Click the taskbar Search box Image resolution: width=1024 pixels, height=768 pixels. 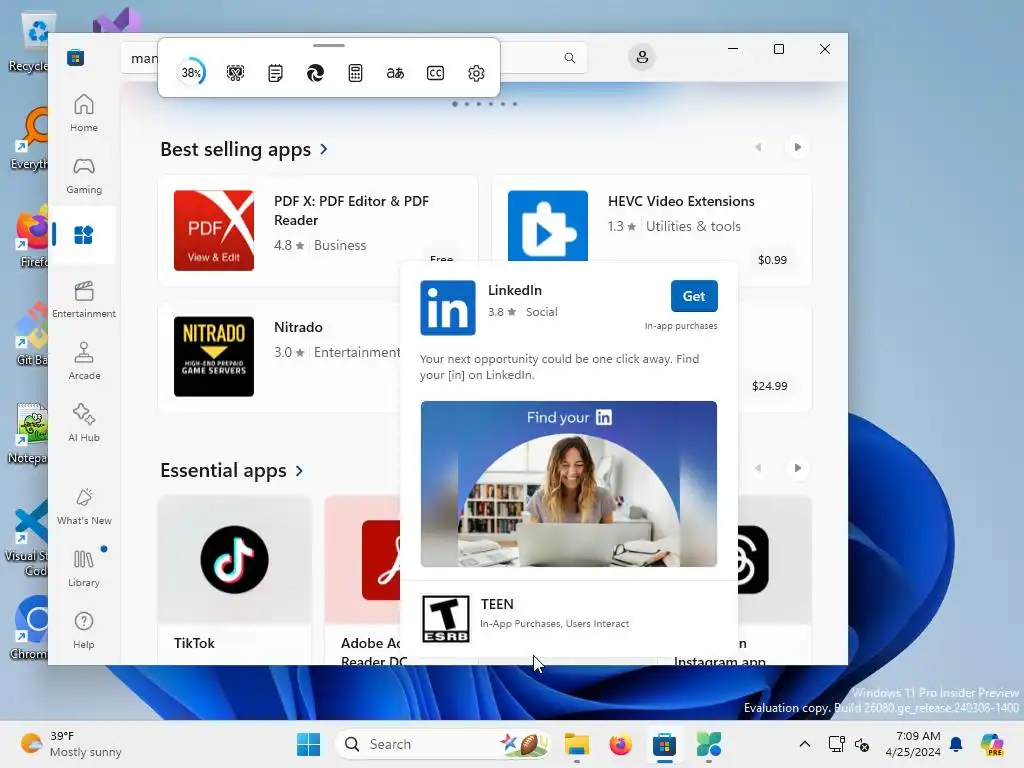442,744
